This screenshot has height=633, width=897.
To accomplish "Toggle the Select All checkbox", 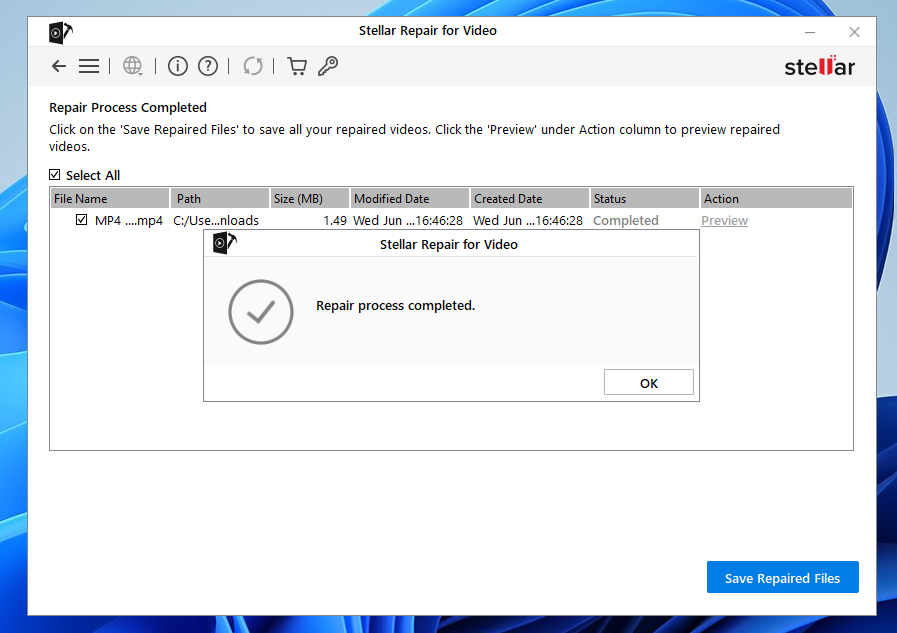I will click(x=54, y=175).
